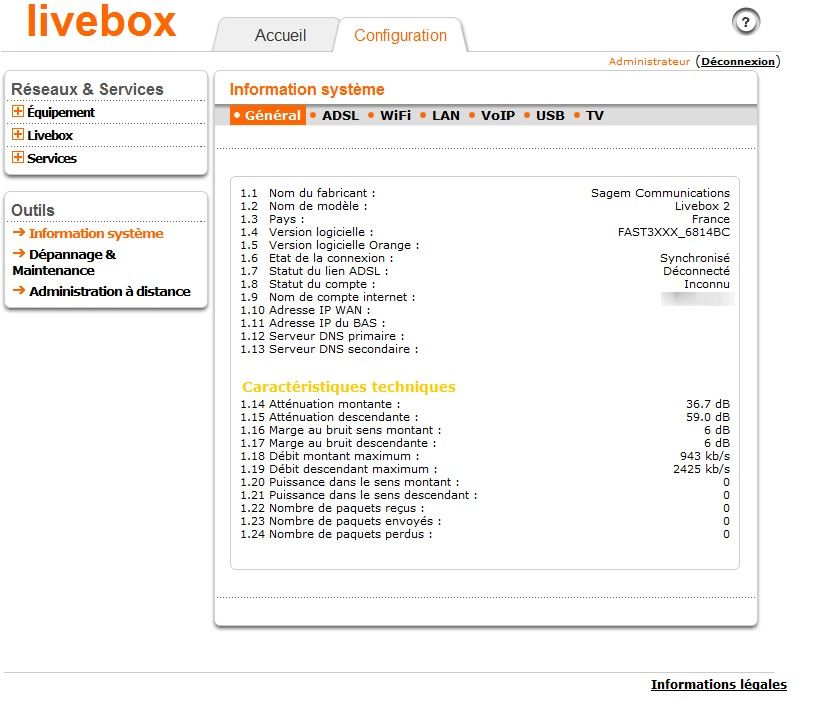This screenshot has width=815, height=708.
Task: Click the Outils heading
Action: pos(33,210)
